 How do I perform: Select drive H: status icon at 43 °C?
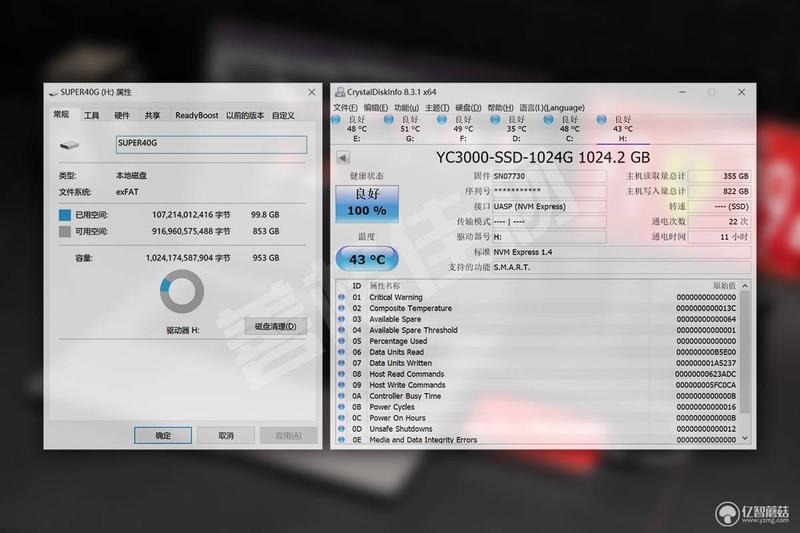(x=602, y=120)
